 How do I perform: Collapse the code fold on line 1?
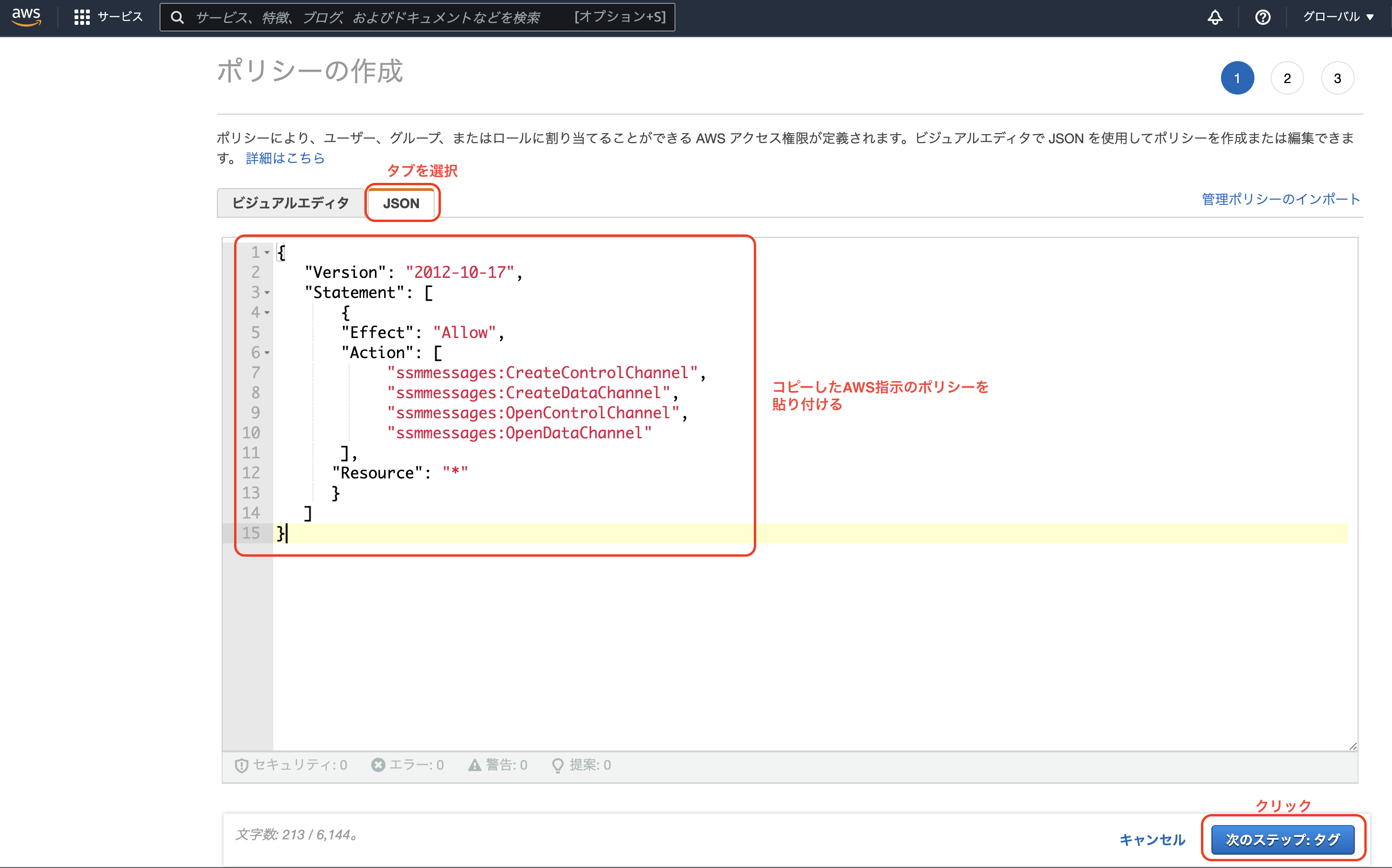(x=267, y=252)
